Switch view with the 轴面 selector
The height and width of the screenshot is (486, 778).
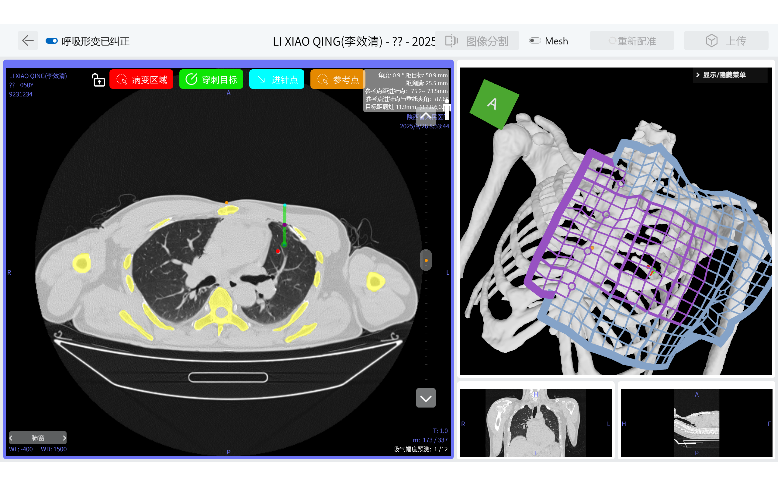click(38, 437)
